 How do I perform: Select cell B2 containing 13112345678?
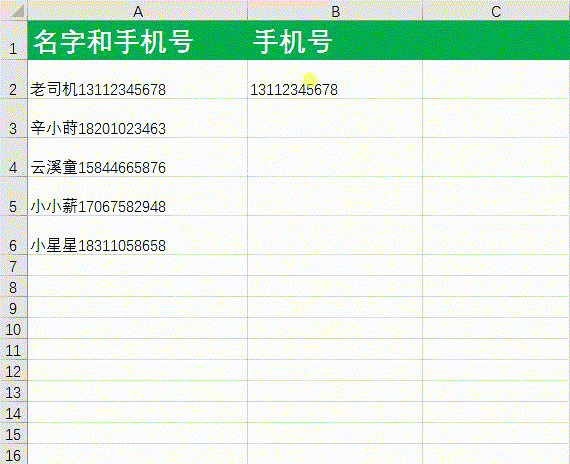(335, 79)
